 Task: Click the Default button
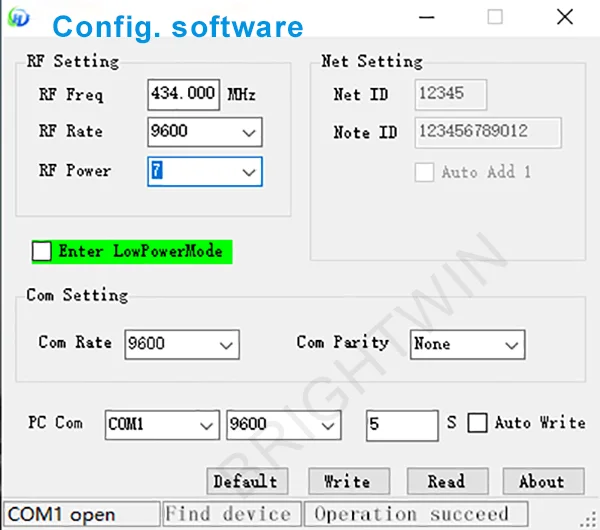click(247, 481)
